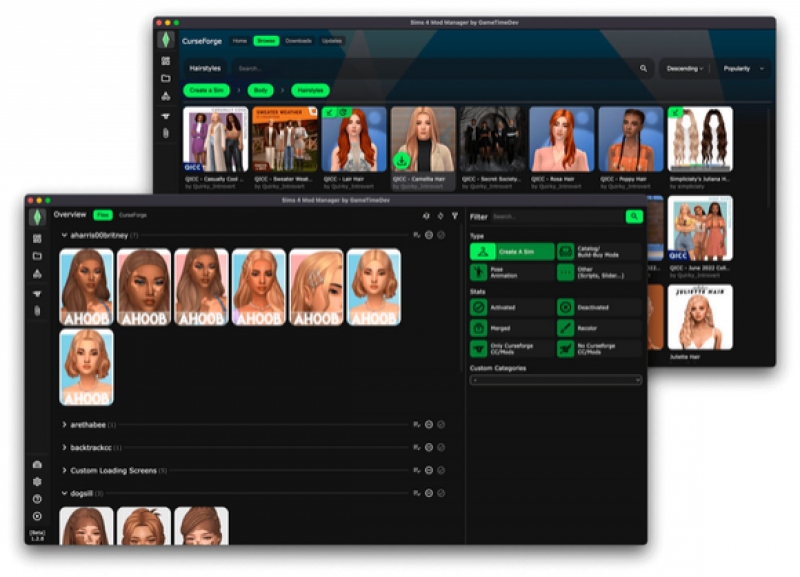Toggle the Only Curseforge CC/Mods filter

(x=512, y=349)
